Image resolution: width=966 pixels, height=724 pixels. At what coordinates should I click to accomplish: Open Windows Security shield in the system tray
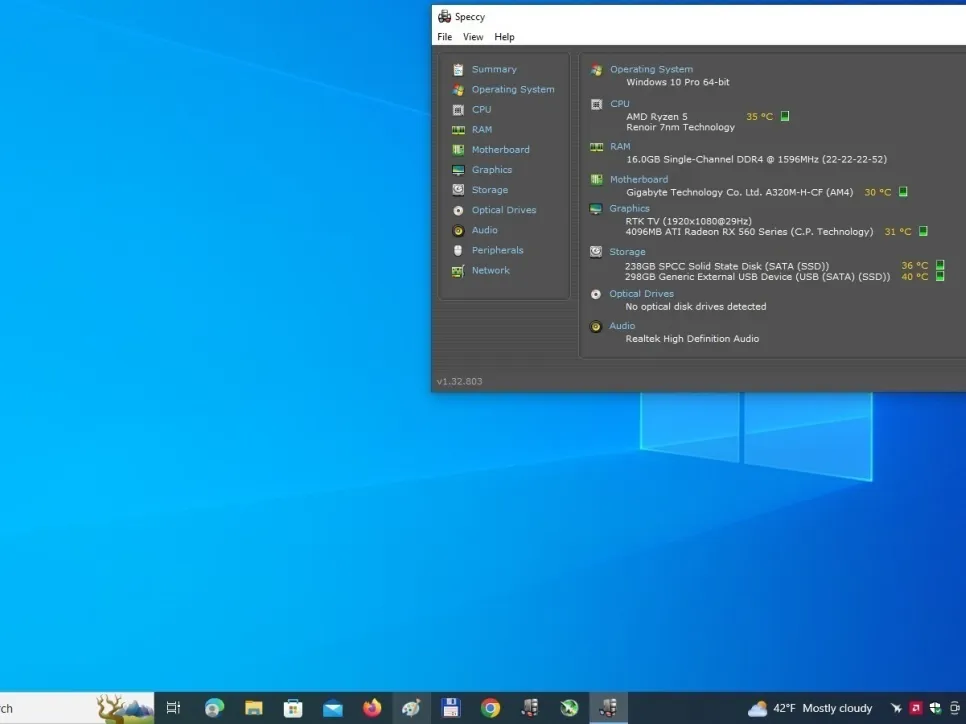point(935,708)
